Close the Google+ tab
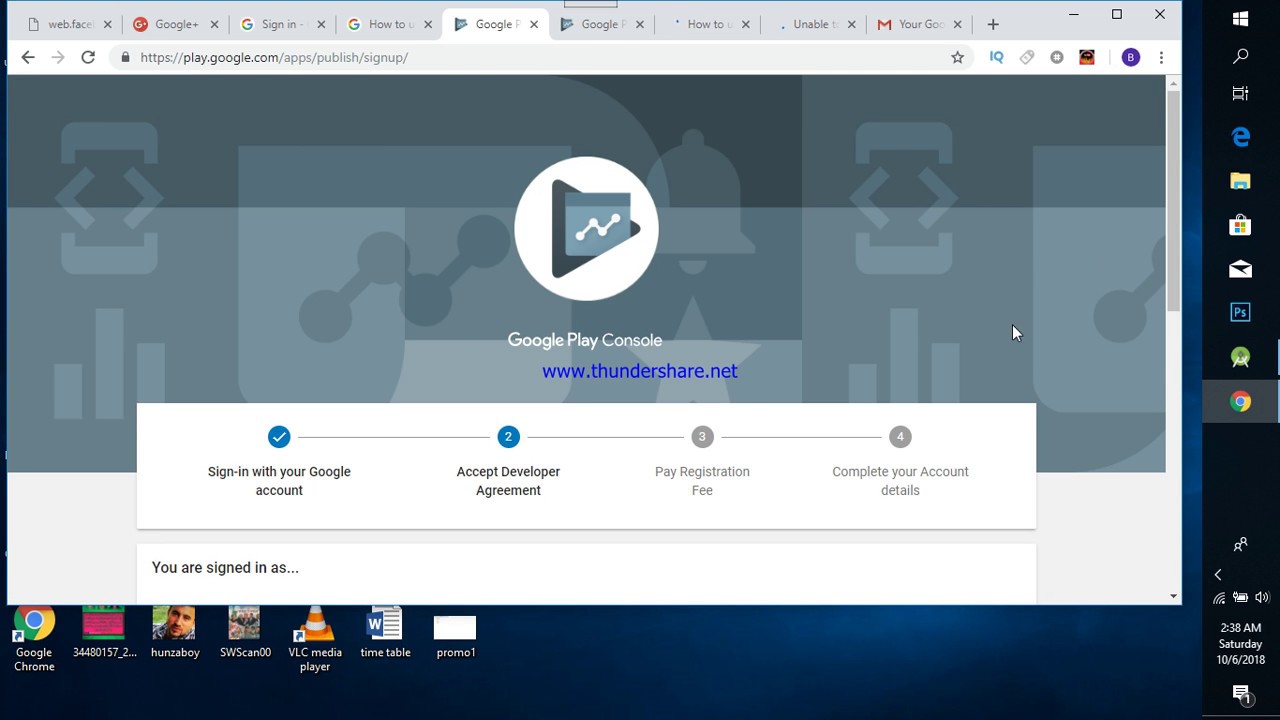The width and height of the screenshot is (1280, 720). point(214,24)
